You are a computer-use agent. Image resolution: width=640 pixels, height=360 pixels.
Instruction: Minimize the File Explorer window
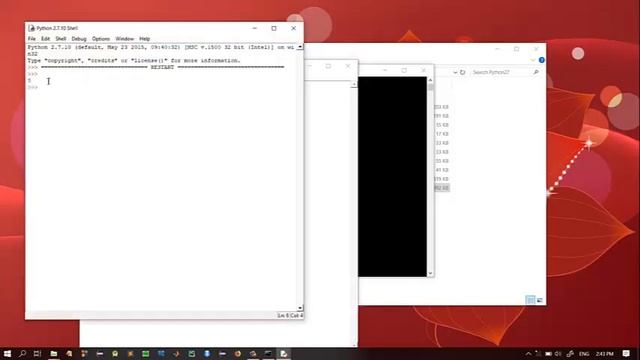pyautogui.click(x=497, y=49)
